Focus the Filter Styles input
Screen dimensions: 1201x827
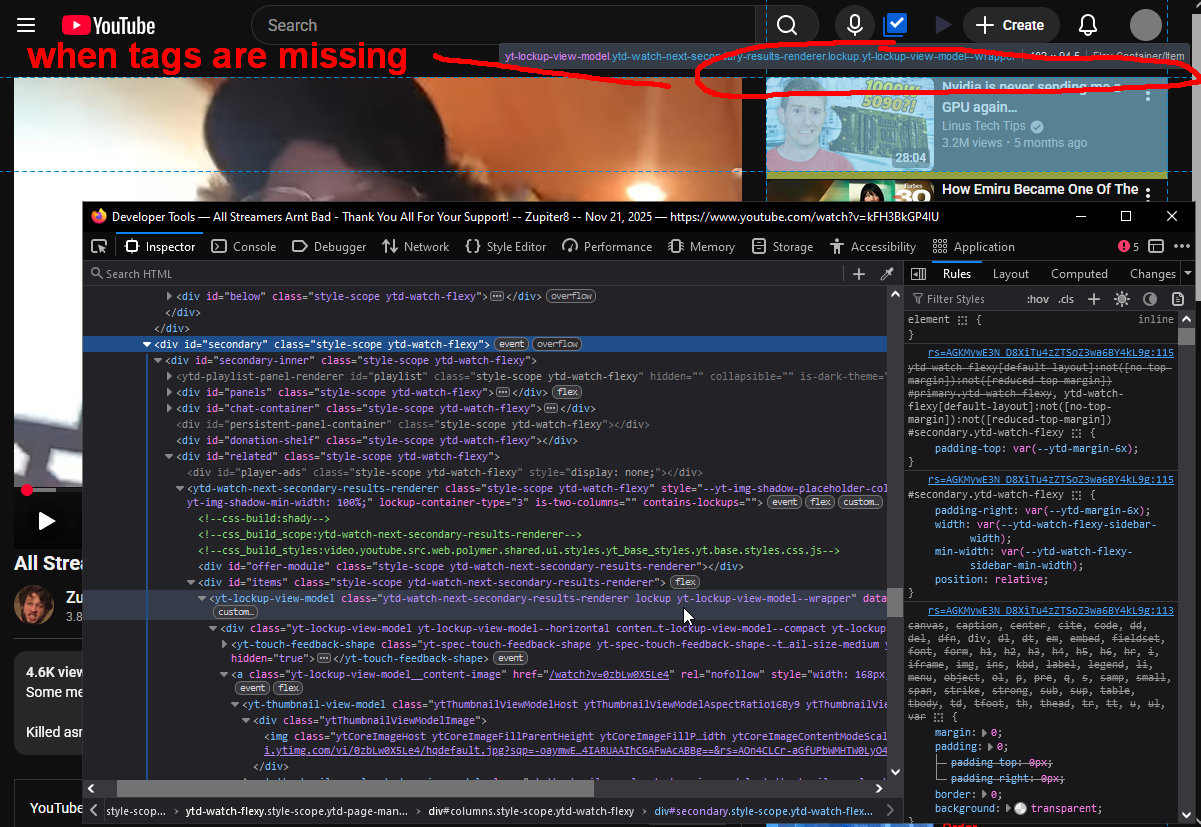(x=965, y=298)
